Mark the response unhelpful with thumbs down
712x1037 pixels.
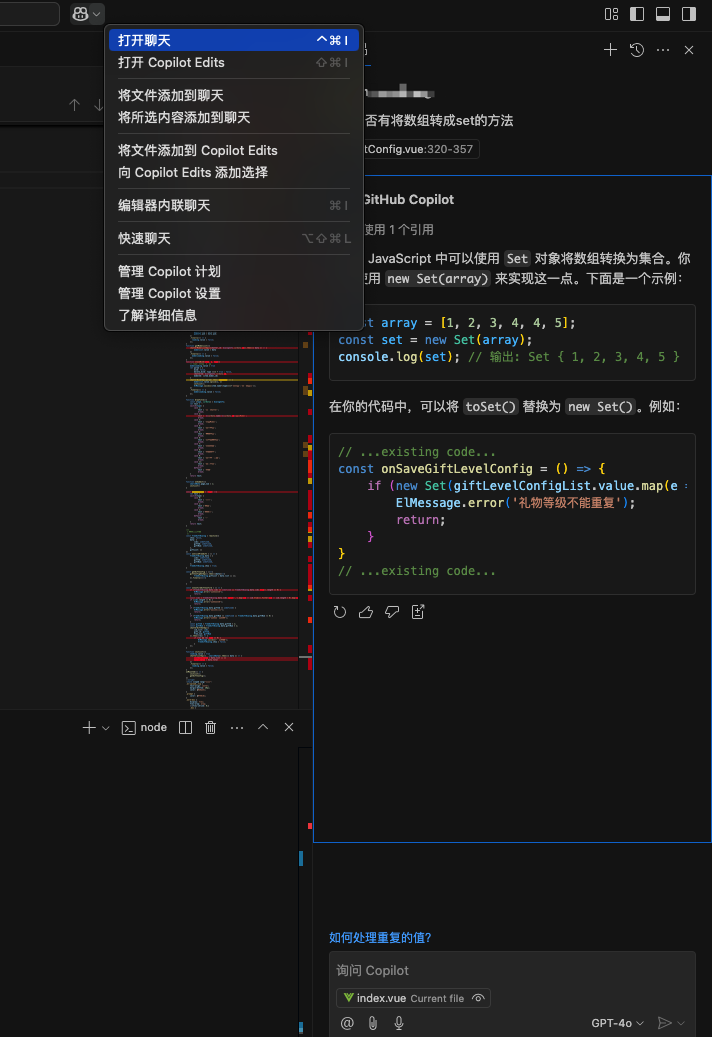[x=392, y=612]
